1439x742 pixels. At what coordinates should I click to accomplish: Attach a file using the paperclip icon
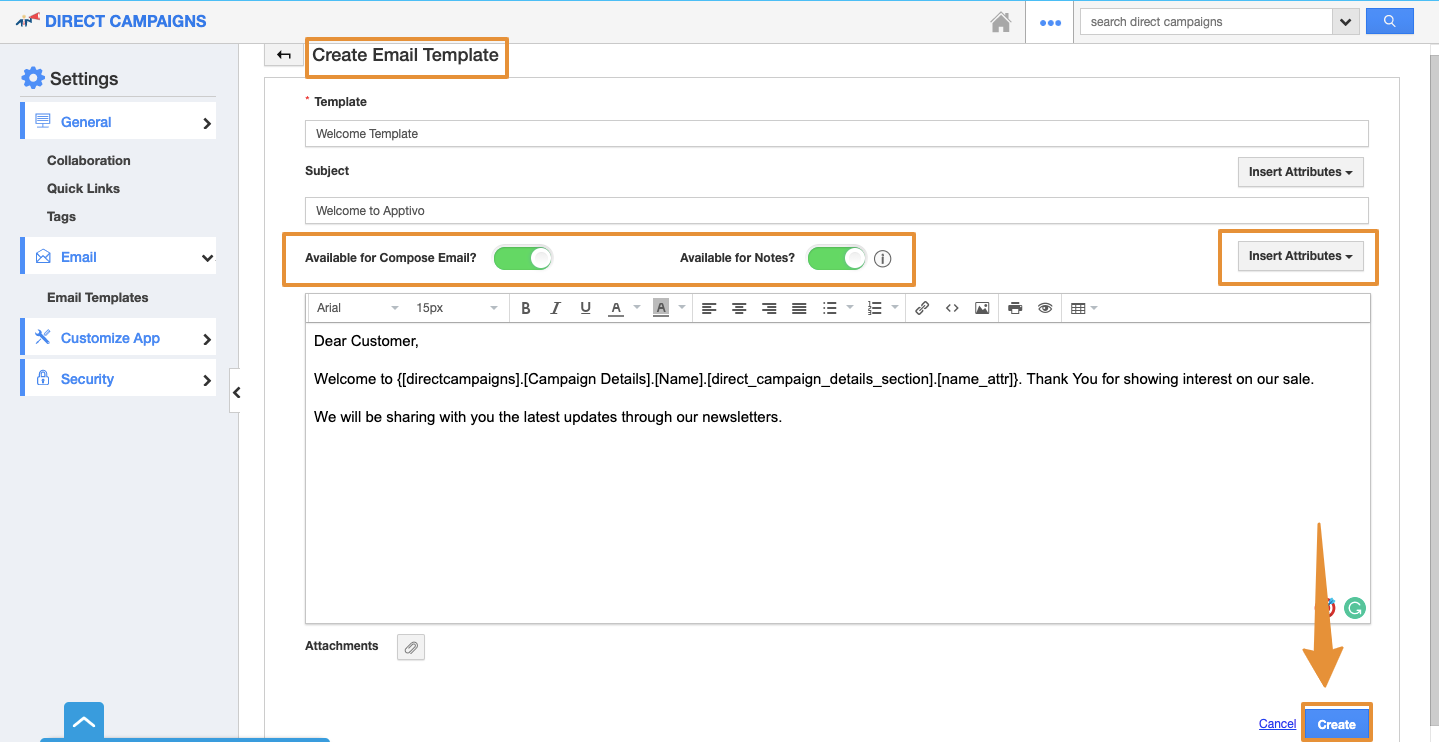pyautogui.click(x=410, y=647)
